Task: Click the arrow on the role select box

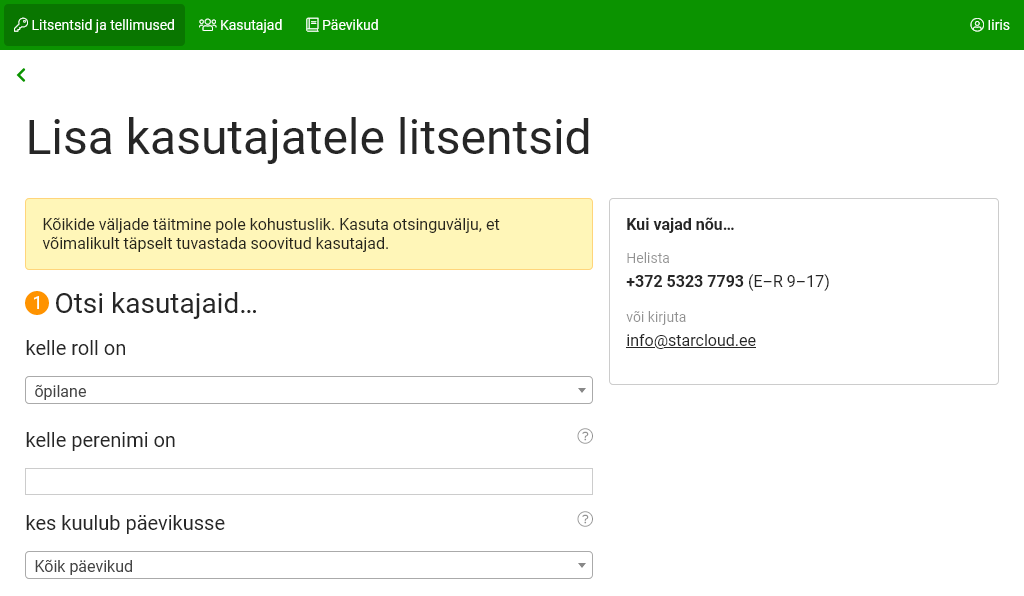Action: pos(581,391)
